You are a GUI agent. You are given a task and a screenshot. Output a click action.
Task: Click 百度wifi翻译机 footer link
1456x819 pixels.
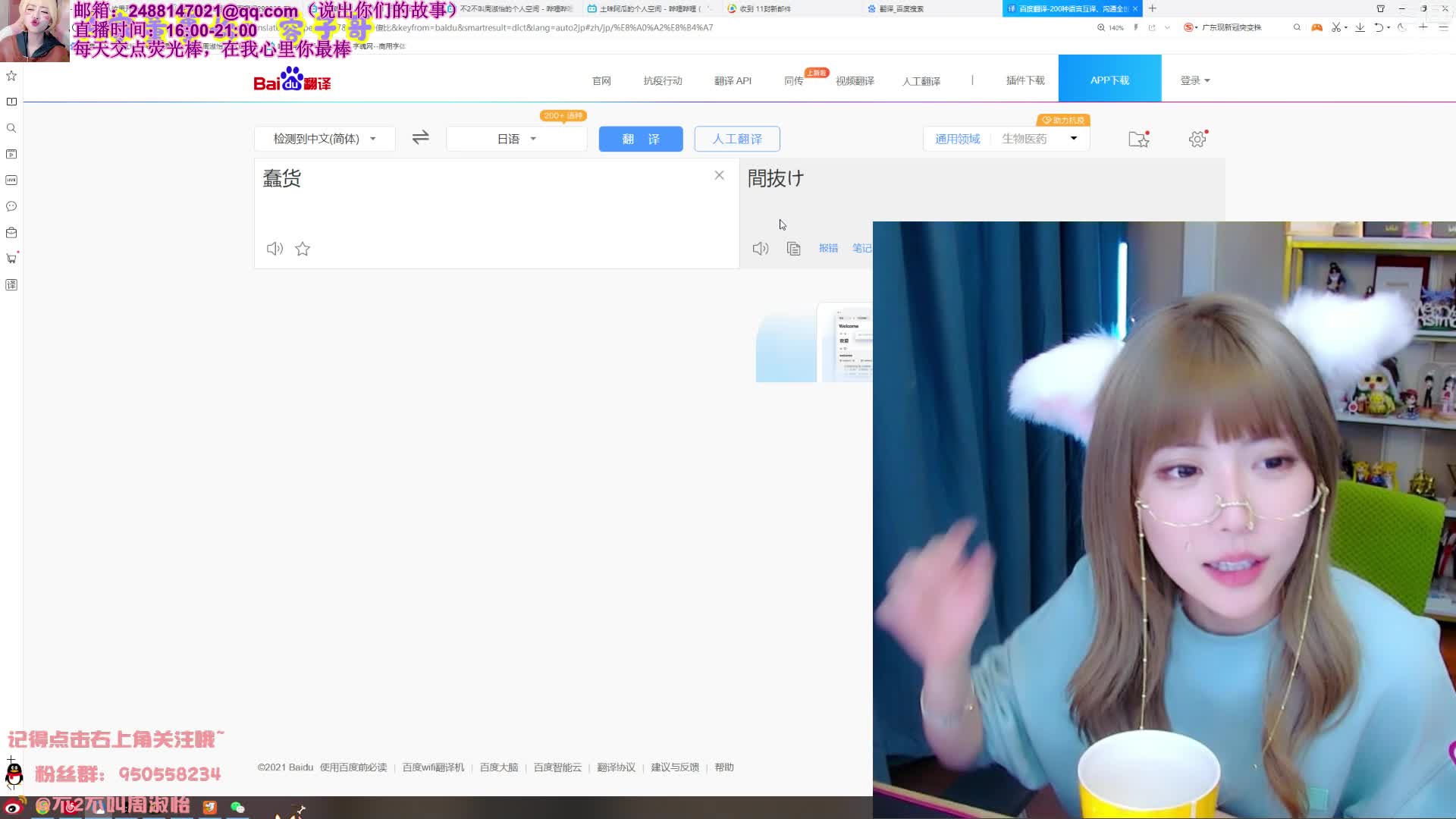pos(433,767)
